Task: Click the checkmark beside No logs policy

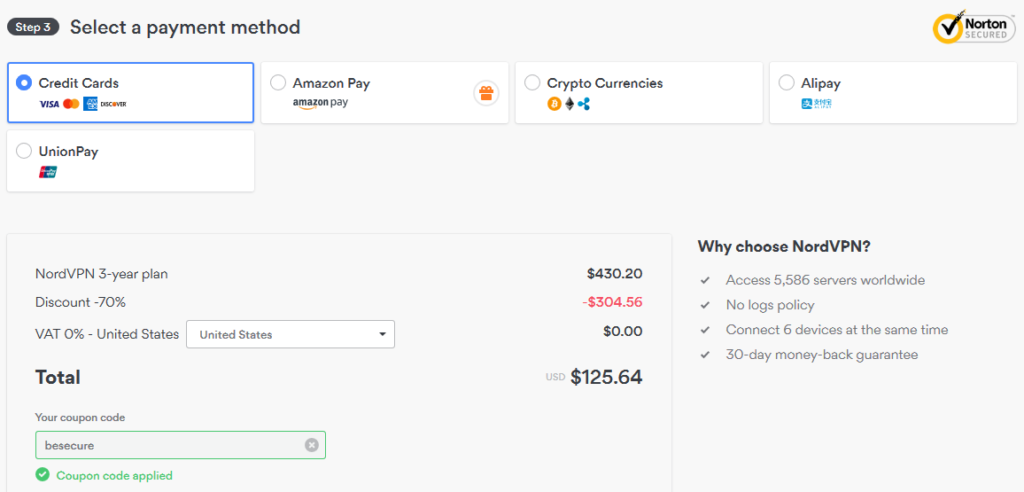Action: [705, 305]
